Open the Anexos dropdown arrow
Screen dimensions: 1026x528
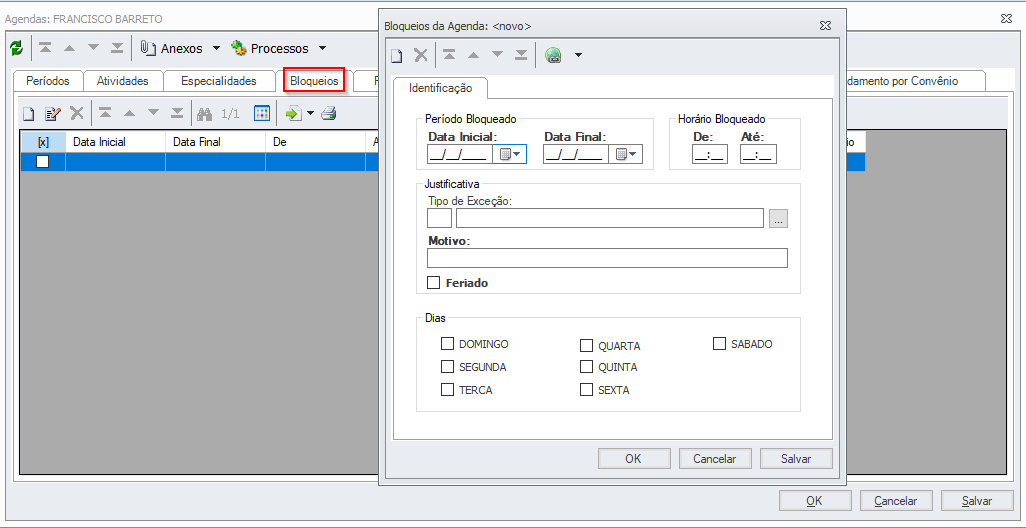click(217, 48)
